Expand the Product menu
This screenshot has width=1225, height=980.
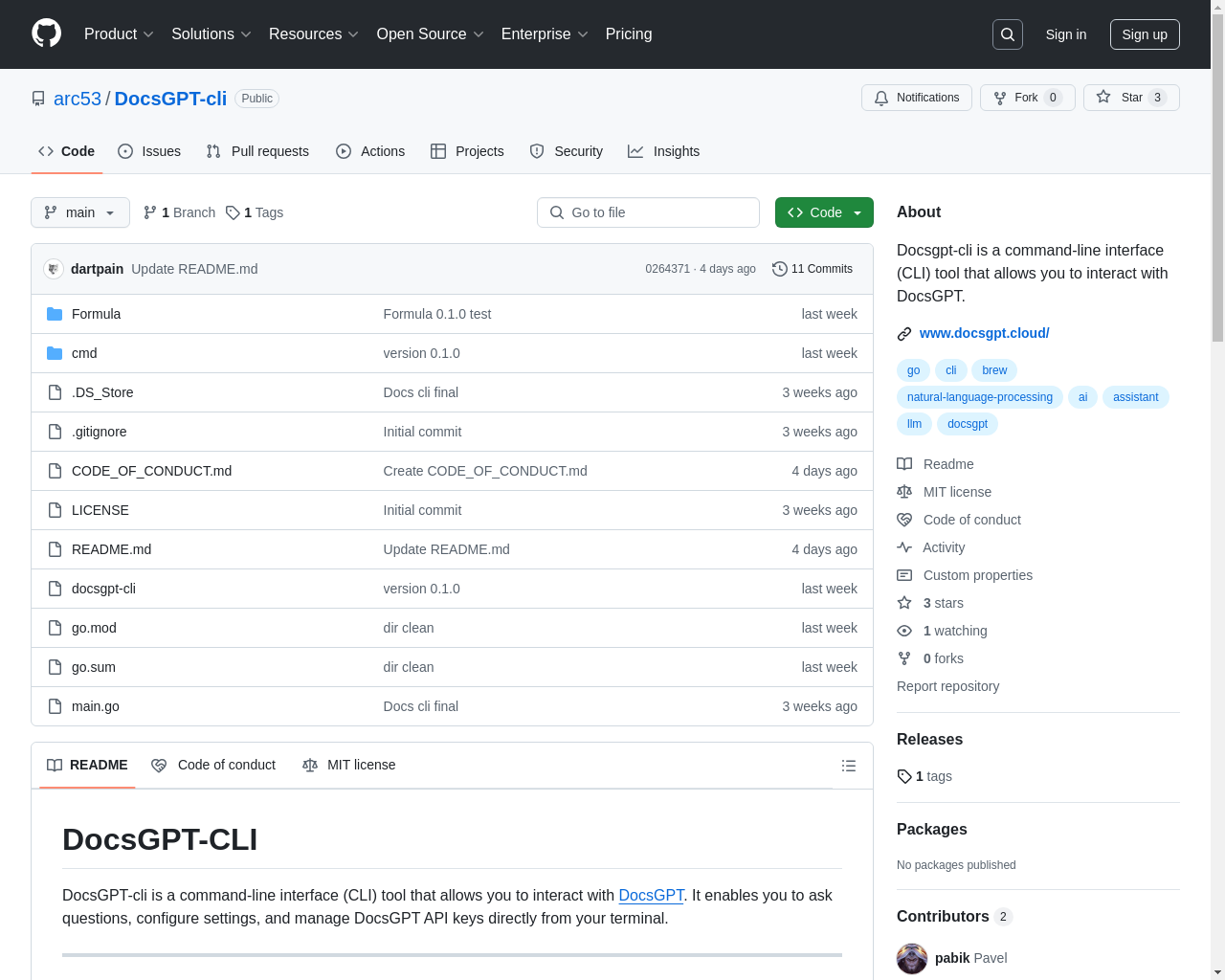point(119,34)
